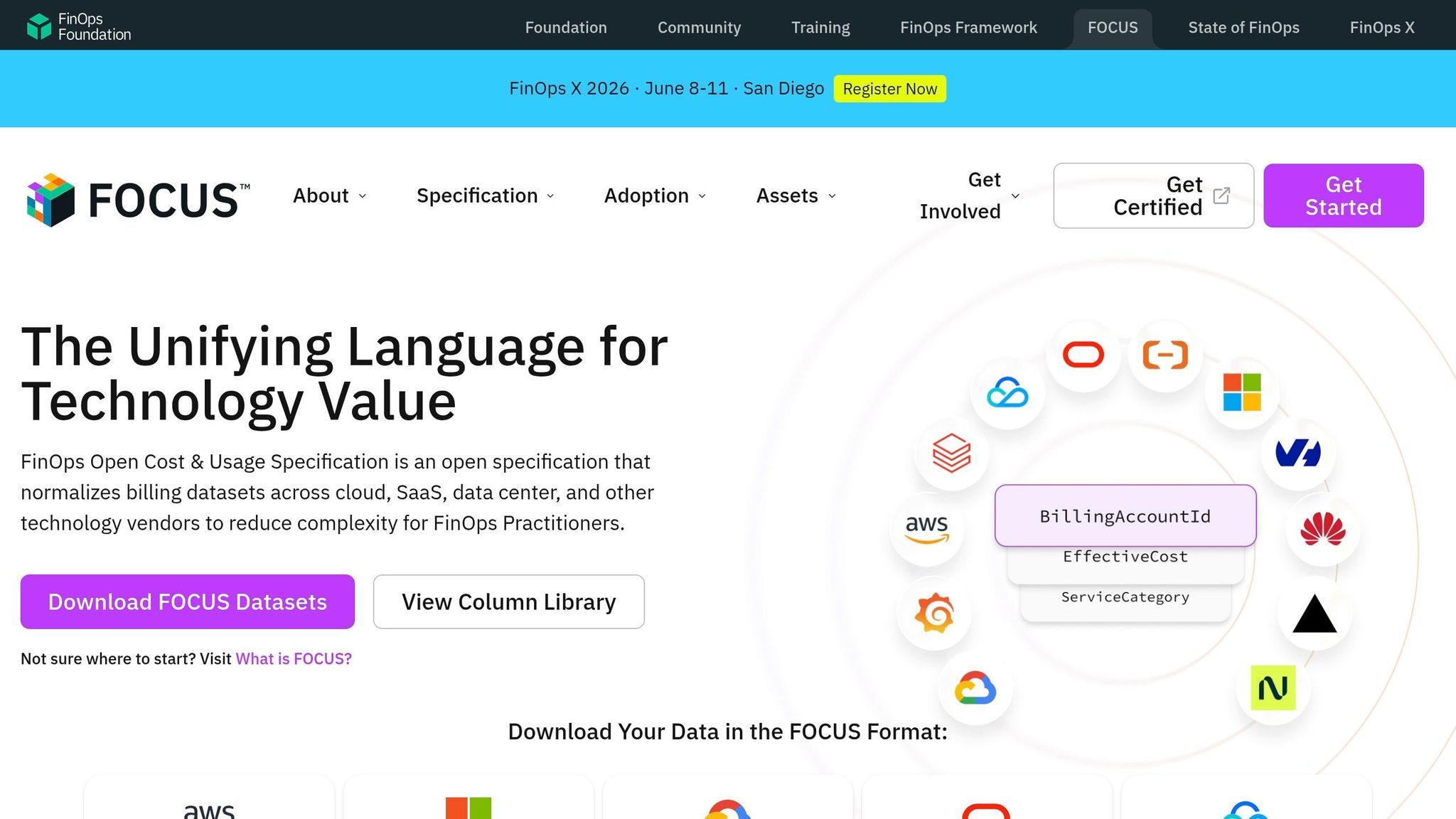Select the BillingAccountId column card
1456x819 pixels.
pyautogui.click(x=1125, y=516)
